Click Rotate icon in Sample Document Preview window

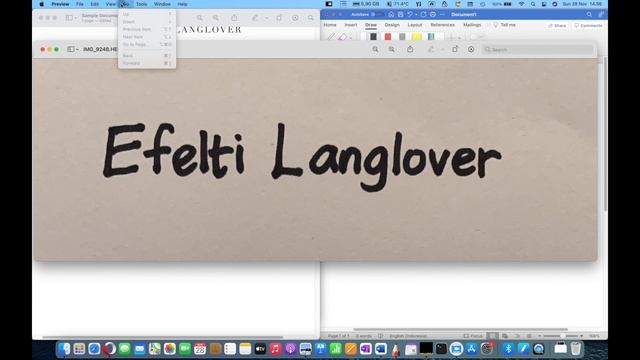coord(279,18)
